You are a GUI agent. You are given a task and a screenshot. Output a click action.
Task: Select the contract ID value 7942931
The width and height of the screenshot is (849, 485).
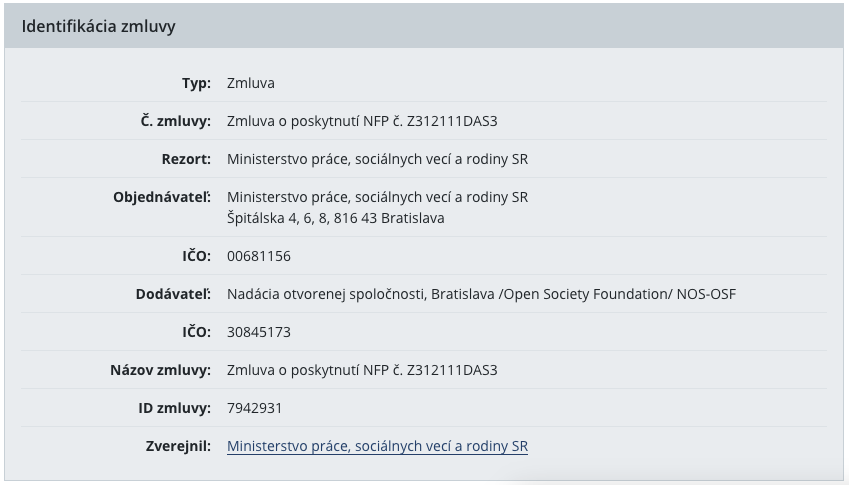point(254,408)
